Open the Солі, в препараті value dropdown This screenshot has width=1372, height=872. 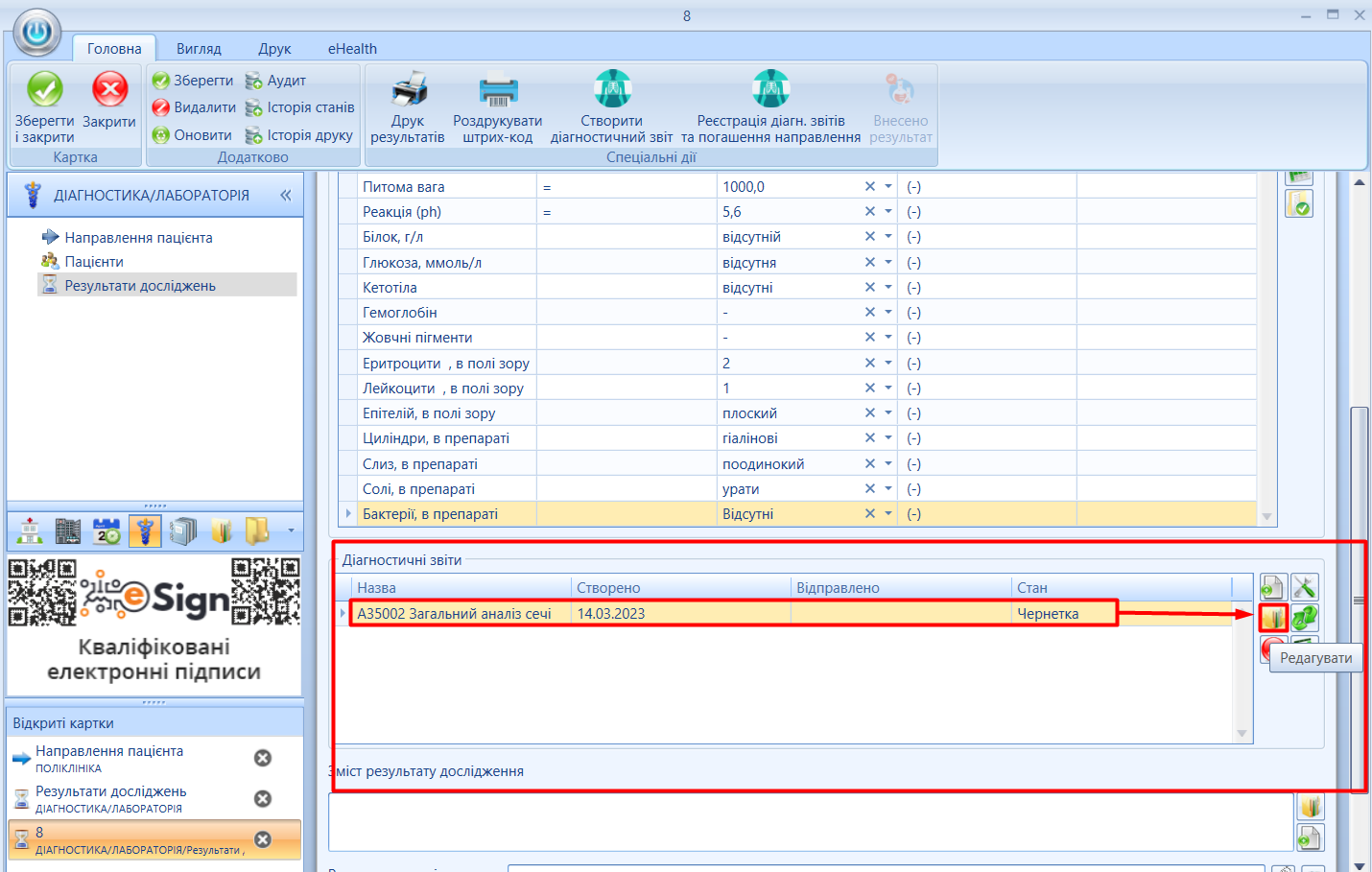(888, 488)
